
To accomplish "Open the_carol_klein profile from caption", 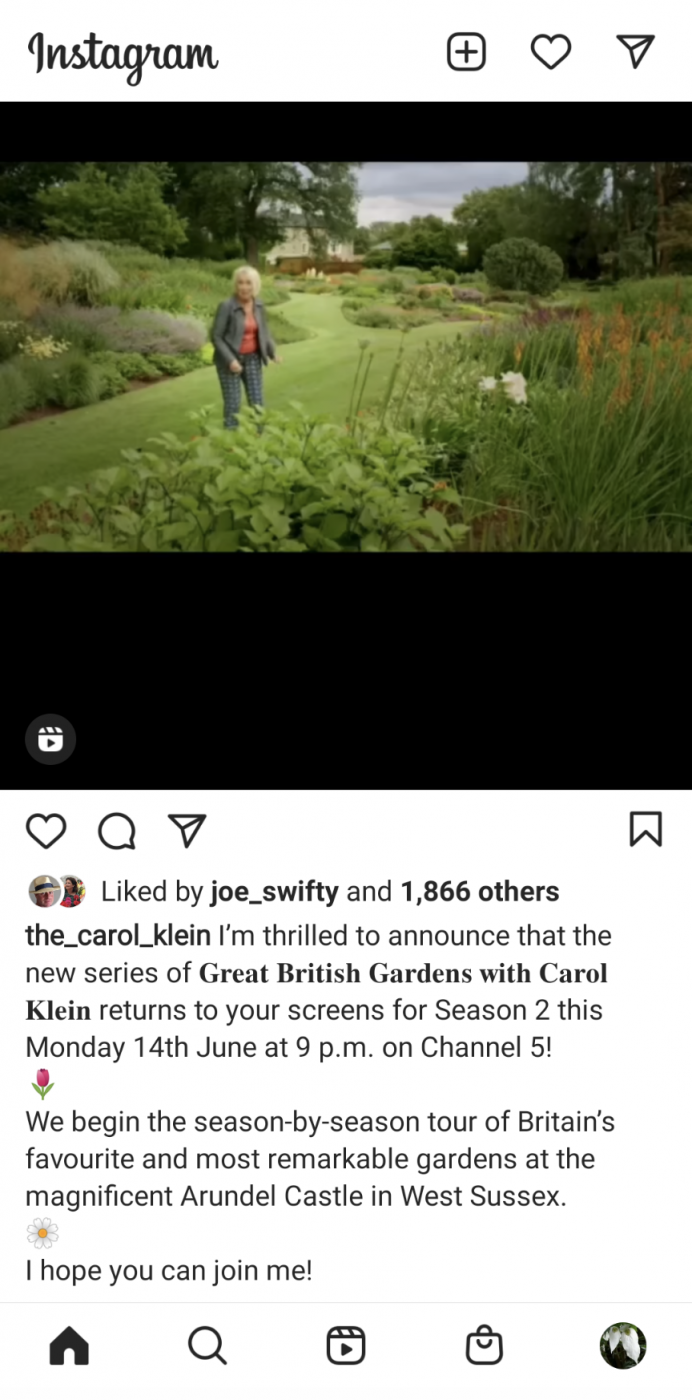I will (x=118, y=936).
